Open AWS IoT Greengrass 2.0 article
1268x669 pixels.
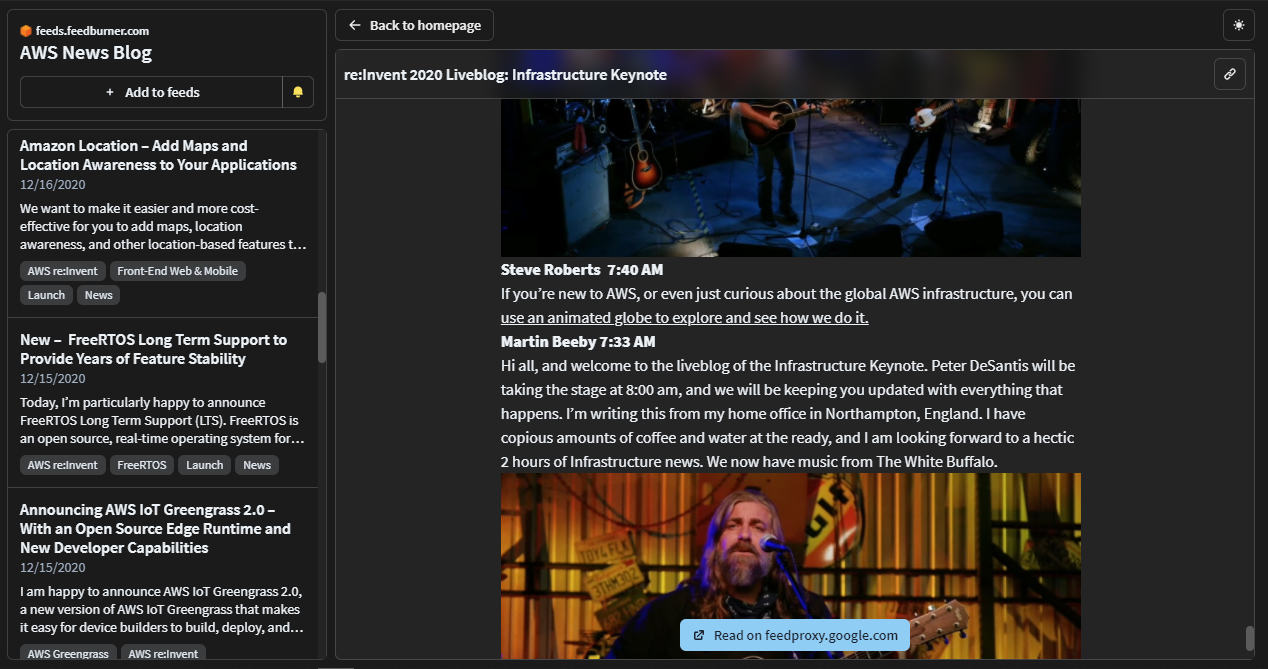(155, 528)
